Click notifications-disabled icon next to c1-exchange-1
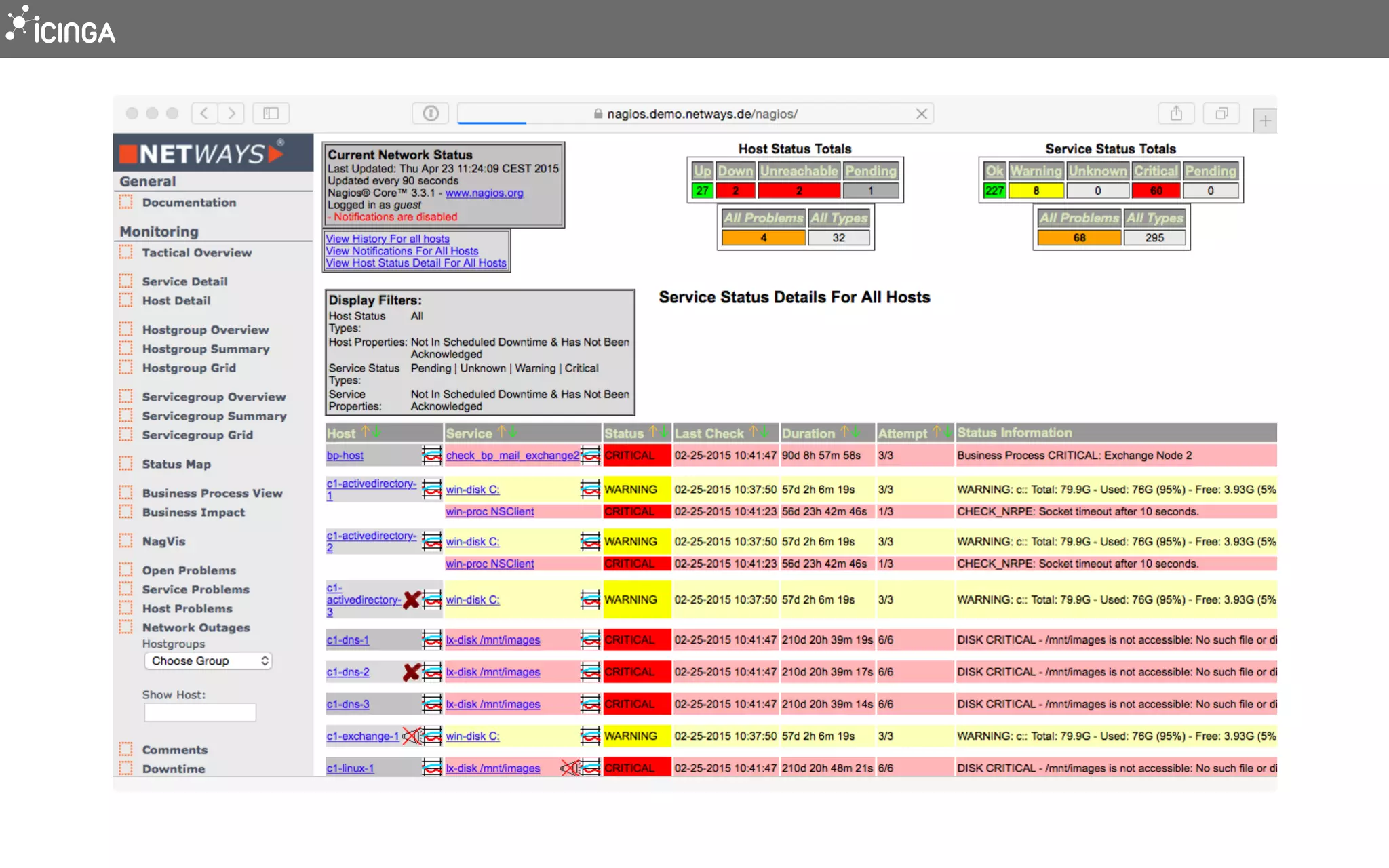This screenshot has height=868, width=1389. tap(411, 736)
